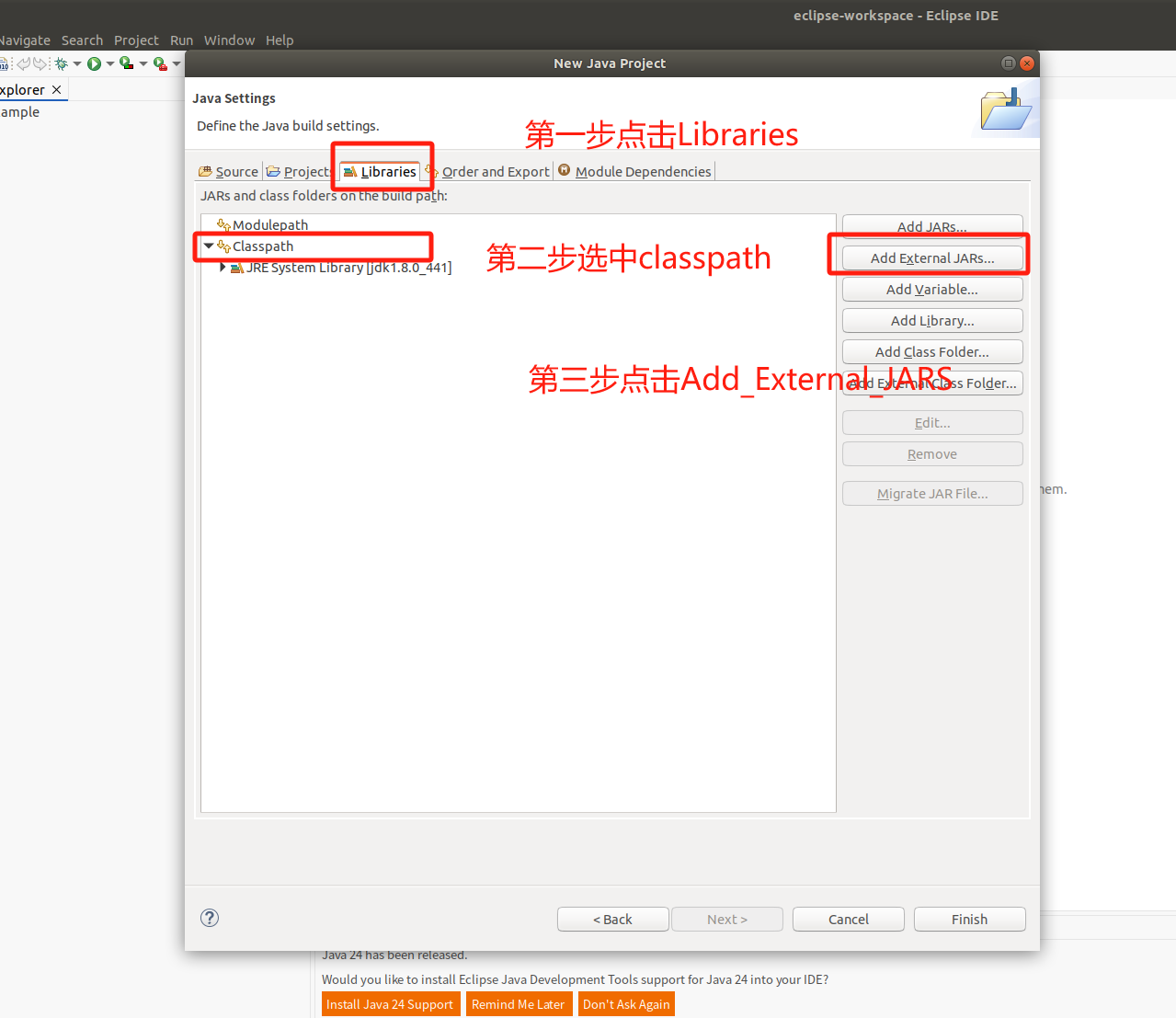Open the Navigate menu

coord(25,40)
